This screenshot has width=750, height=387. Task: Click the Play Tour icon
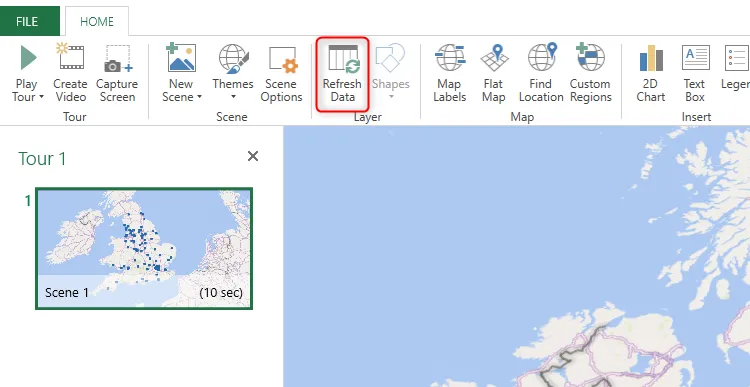[28, 58]
